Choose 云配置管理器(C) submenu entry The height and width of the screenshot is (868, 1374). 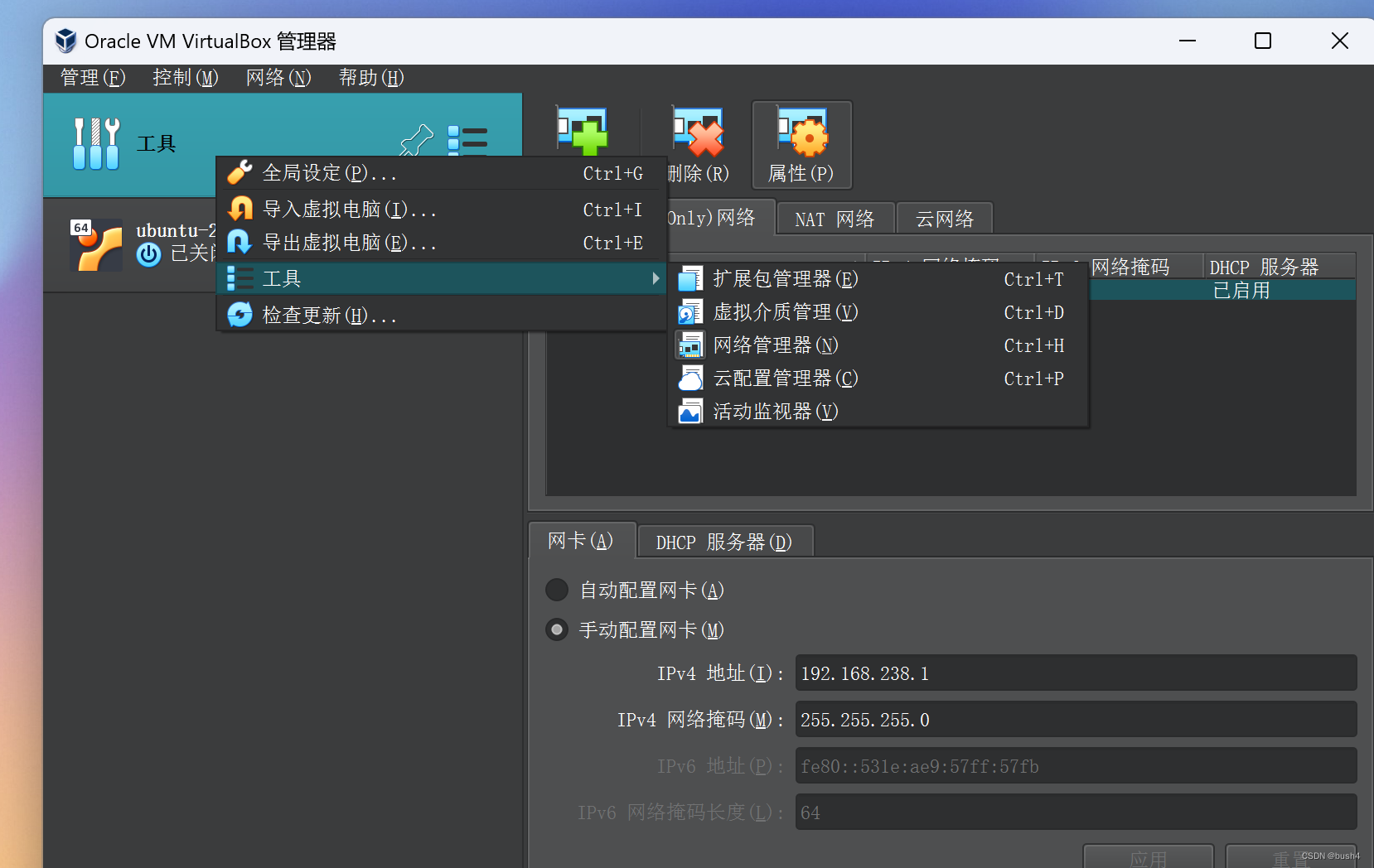(878, 379)
